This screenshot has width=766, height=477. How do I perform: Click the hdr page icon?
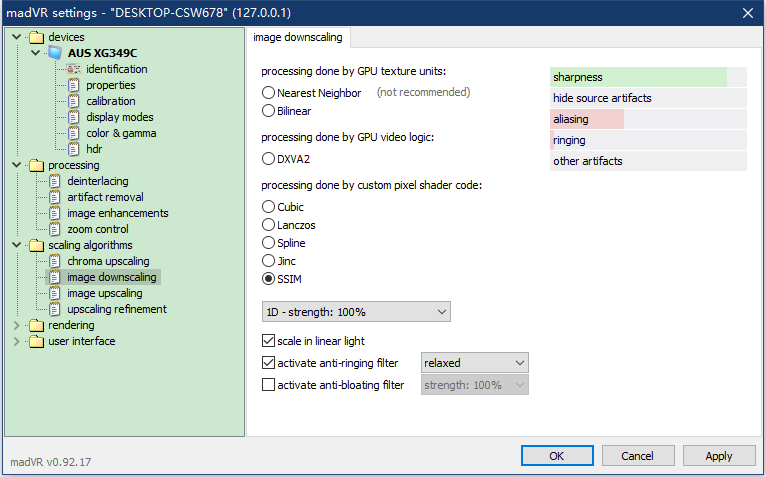73,149
